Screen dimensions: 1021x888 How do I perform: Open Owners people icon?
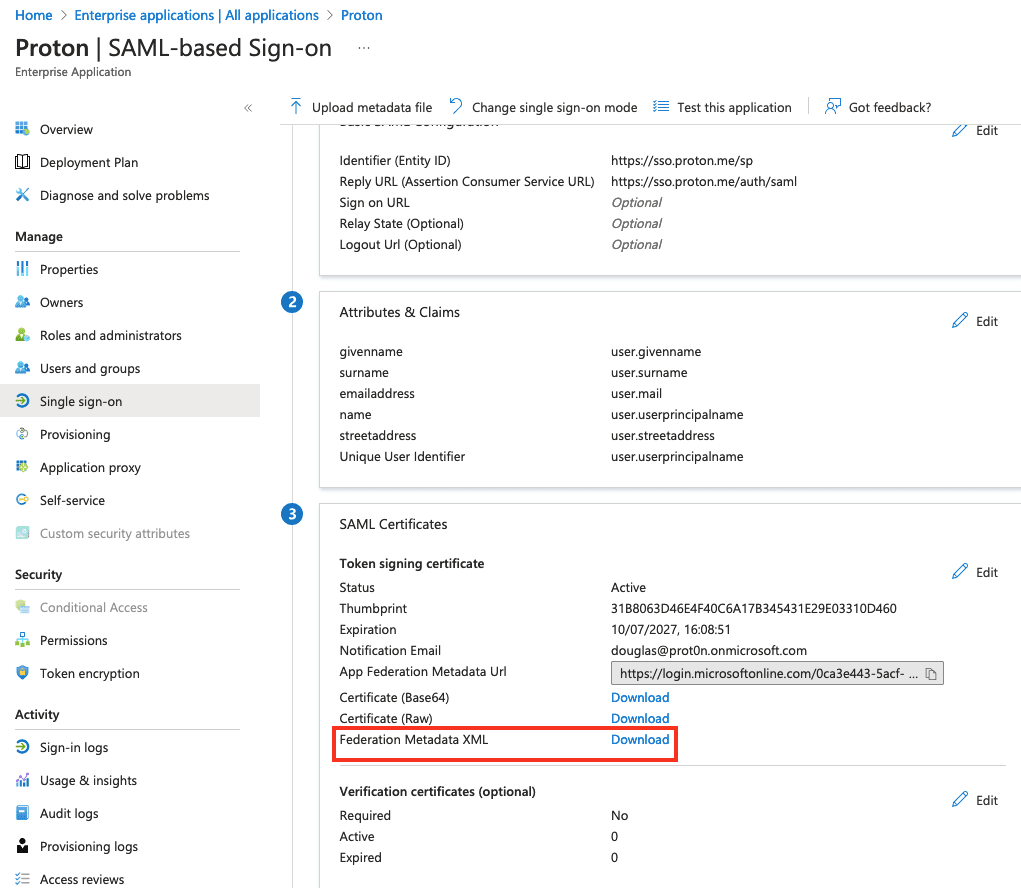tap(22, 301)
